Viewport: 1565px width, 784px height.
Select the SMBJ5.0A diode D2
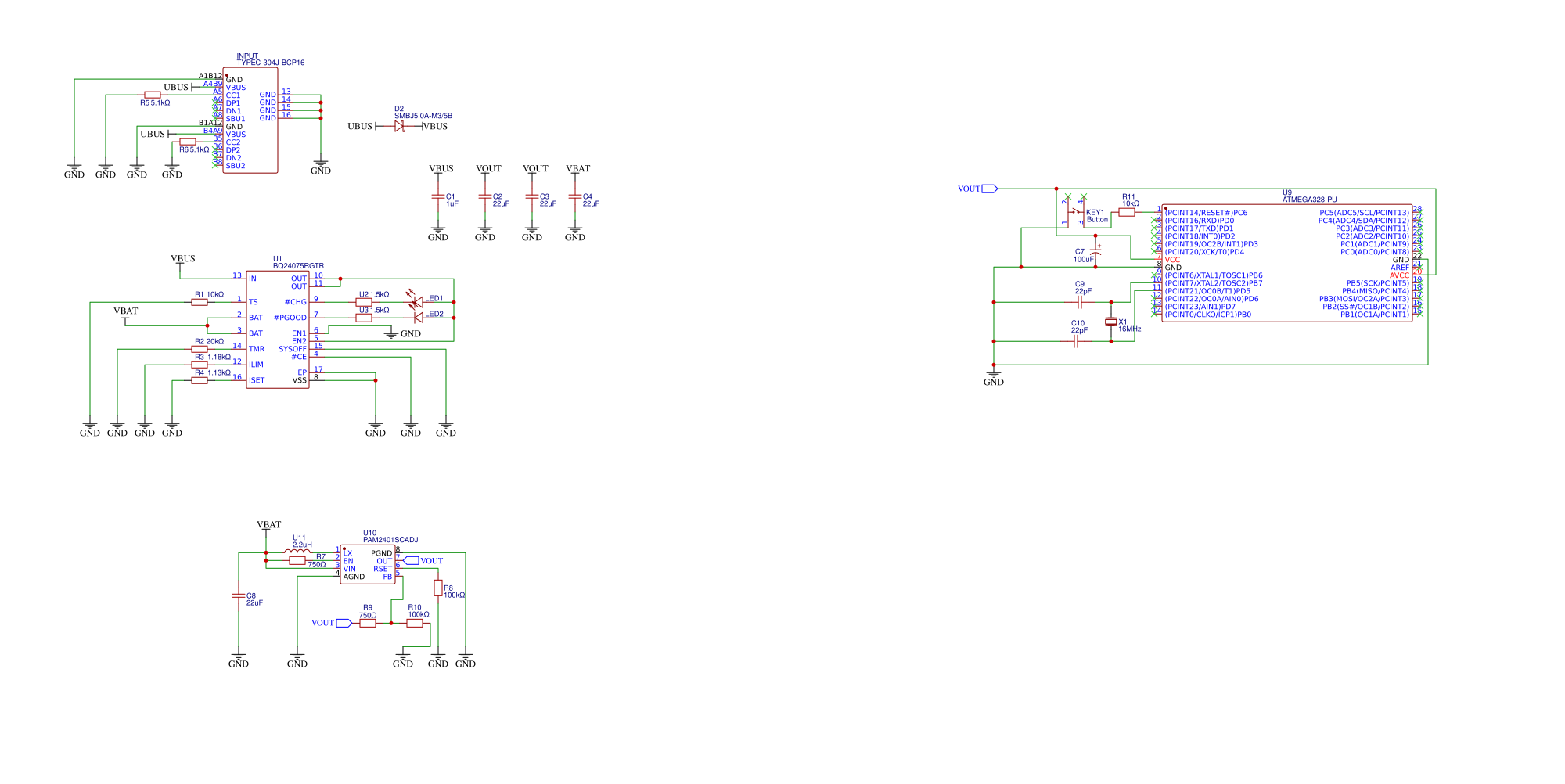pyautogui.click(x=401, y=125)
